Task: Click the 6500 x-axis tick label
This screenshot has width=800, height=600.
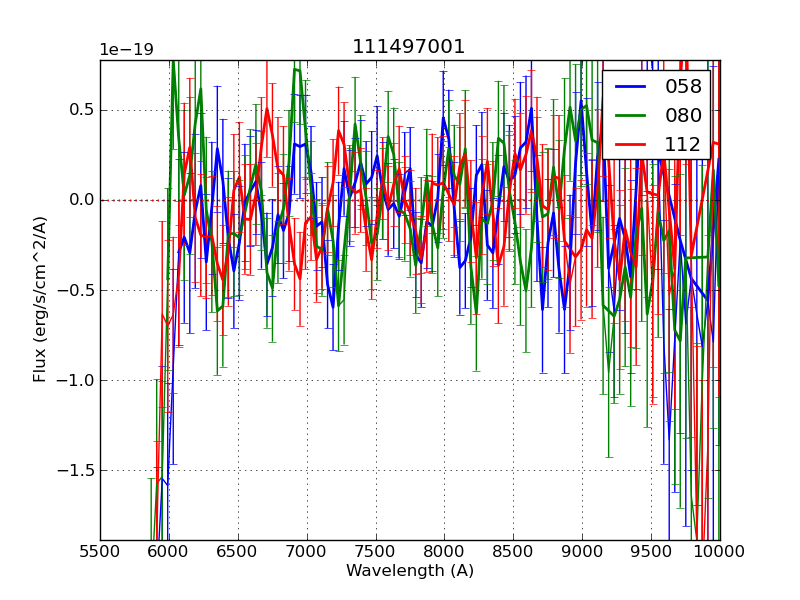Action: 238,551
